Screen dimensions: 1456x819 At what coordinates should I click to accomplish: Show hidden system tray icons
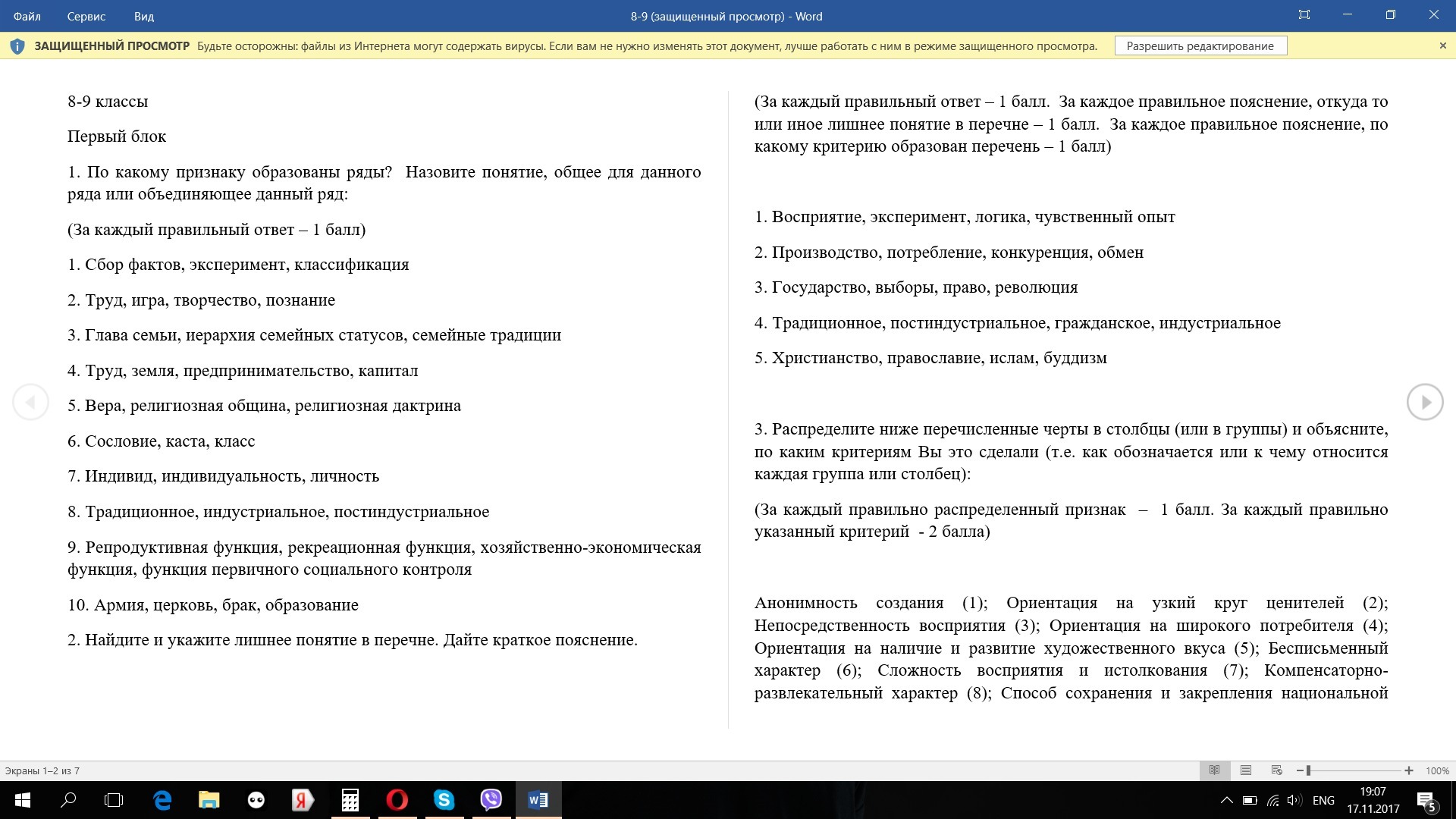click(x=1226, y=800)
